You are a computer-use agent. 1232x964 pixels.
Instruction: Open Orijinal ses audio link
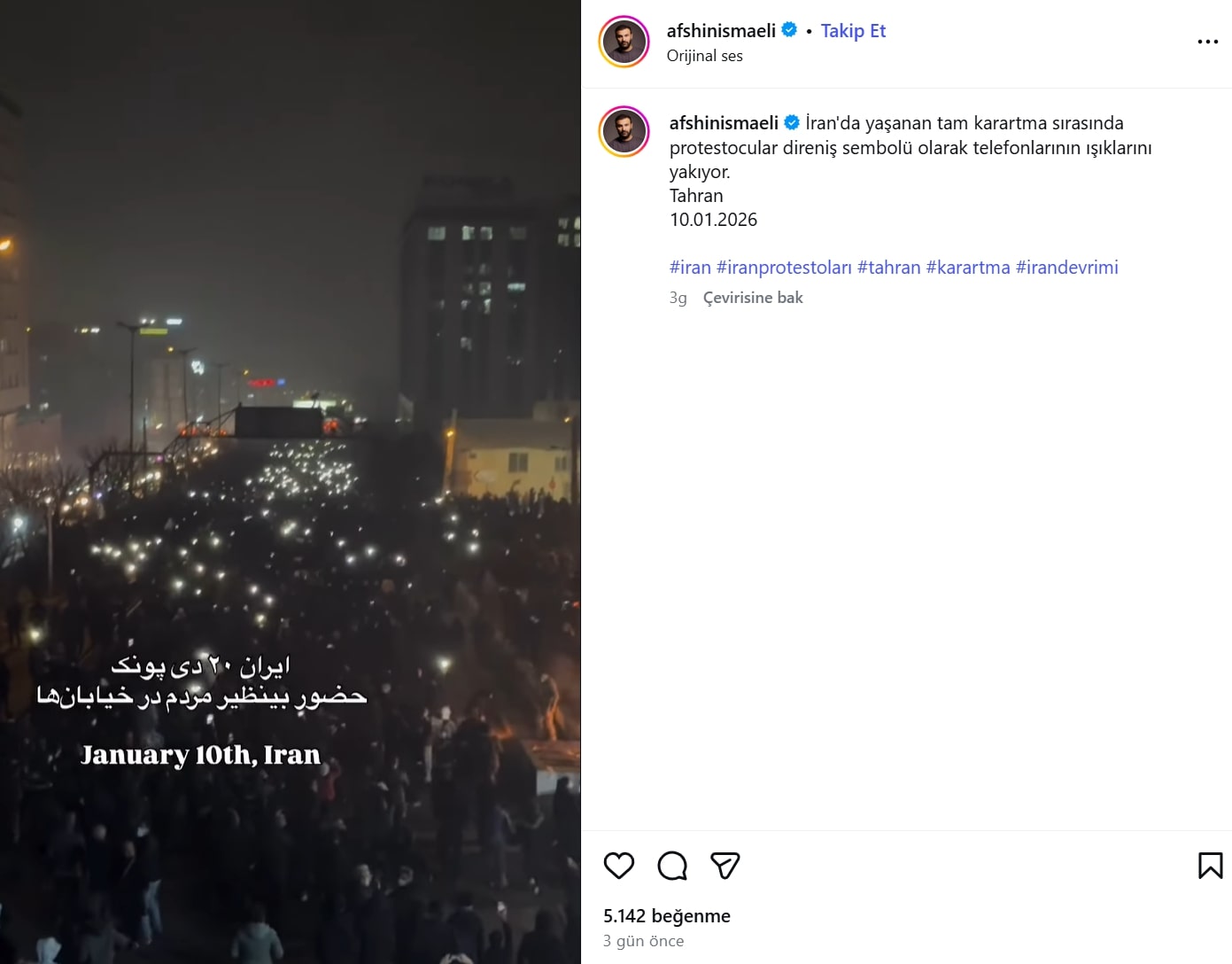704,56
